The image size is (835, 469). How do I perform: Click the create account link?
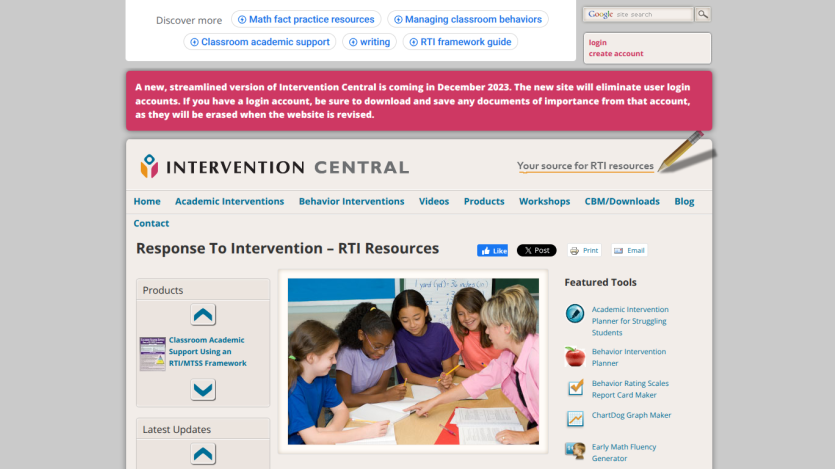(616, 54)
